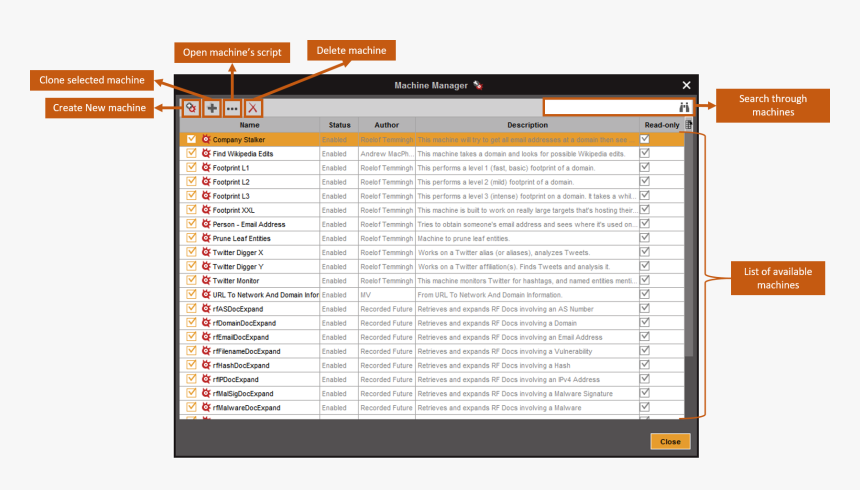Close the Machine Manager window with X

pos(686,85)
